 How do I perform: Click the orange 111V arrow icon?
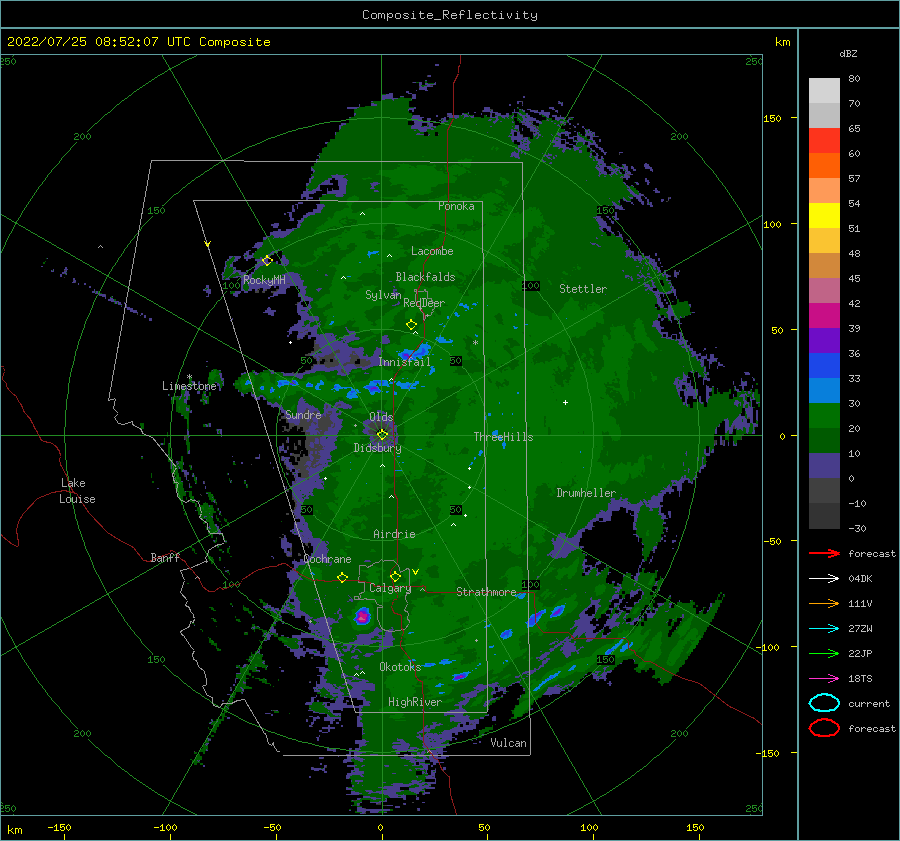click(824, 603)
